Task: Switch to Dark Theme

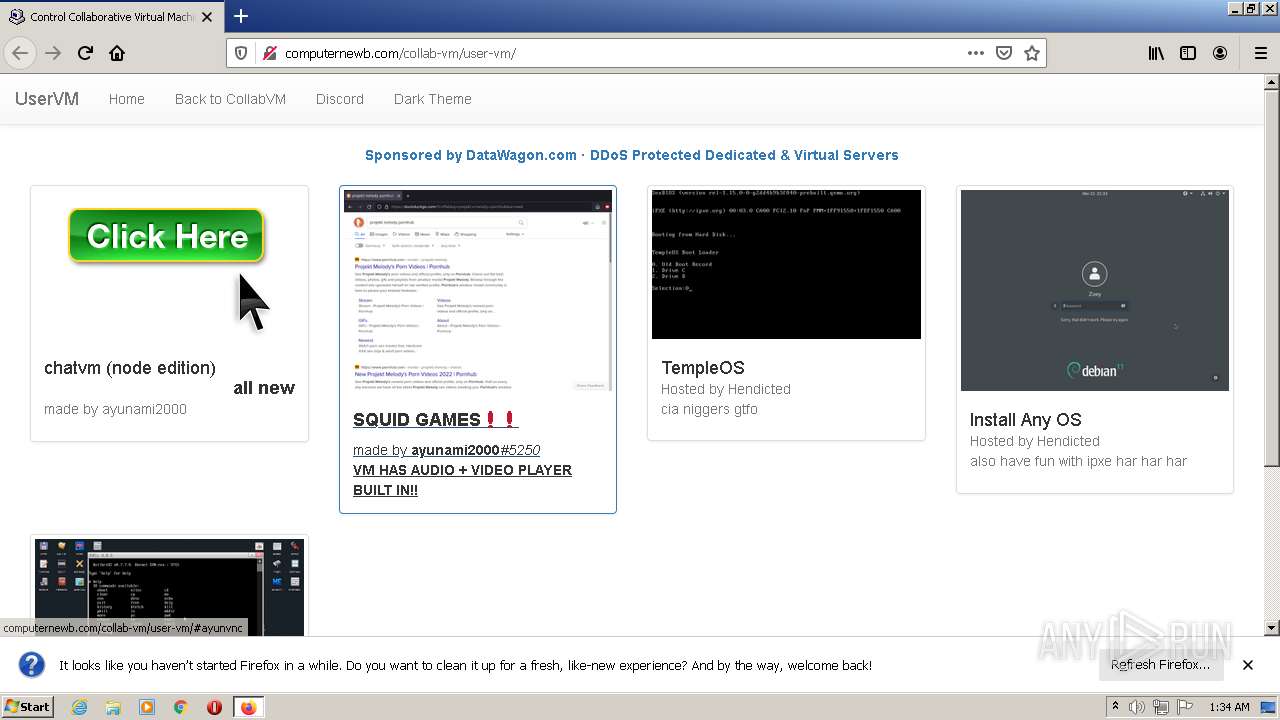Action: (432, 99)
